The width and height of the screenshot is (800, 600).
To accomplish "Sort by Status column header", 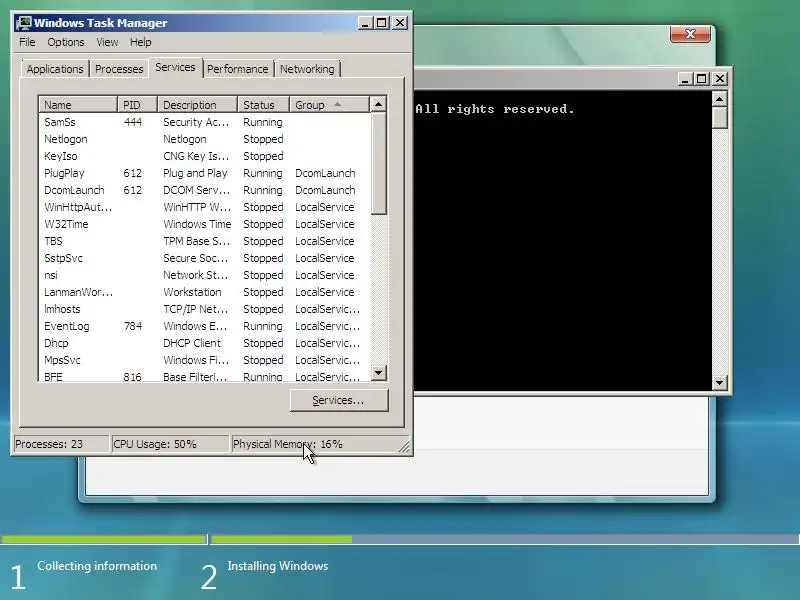I will 263,105.
